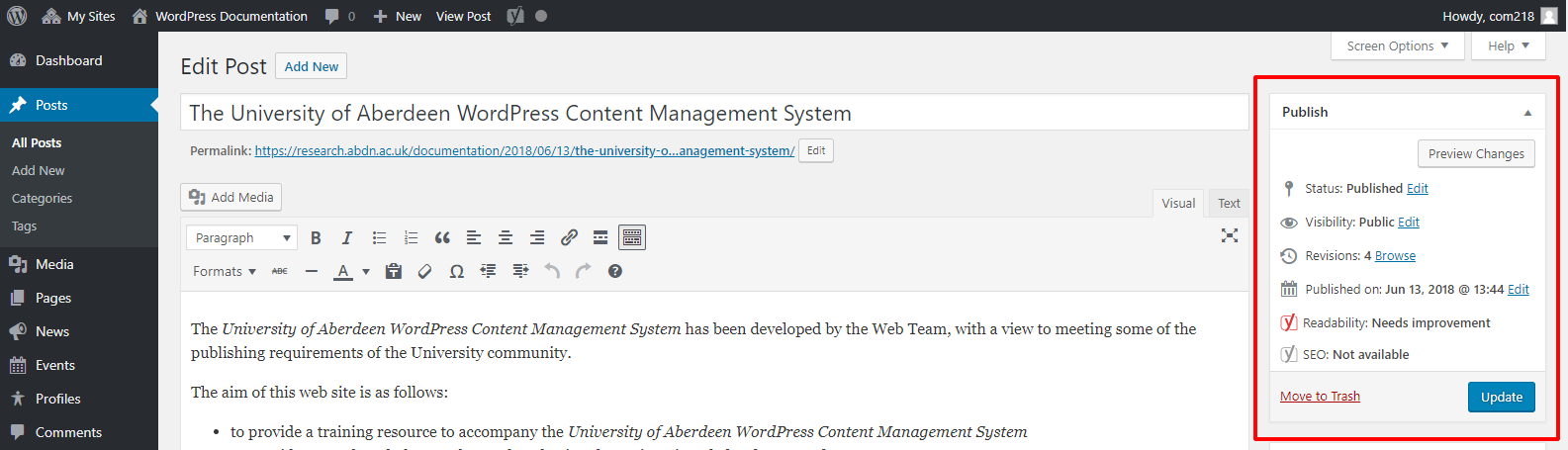1568x450 pixels.
Task: Apply italic formatting
Action: click(347, 237)
